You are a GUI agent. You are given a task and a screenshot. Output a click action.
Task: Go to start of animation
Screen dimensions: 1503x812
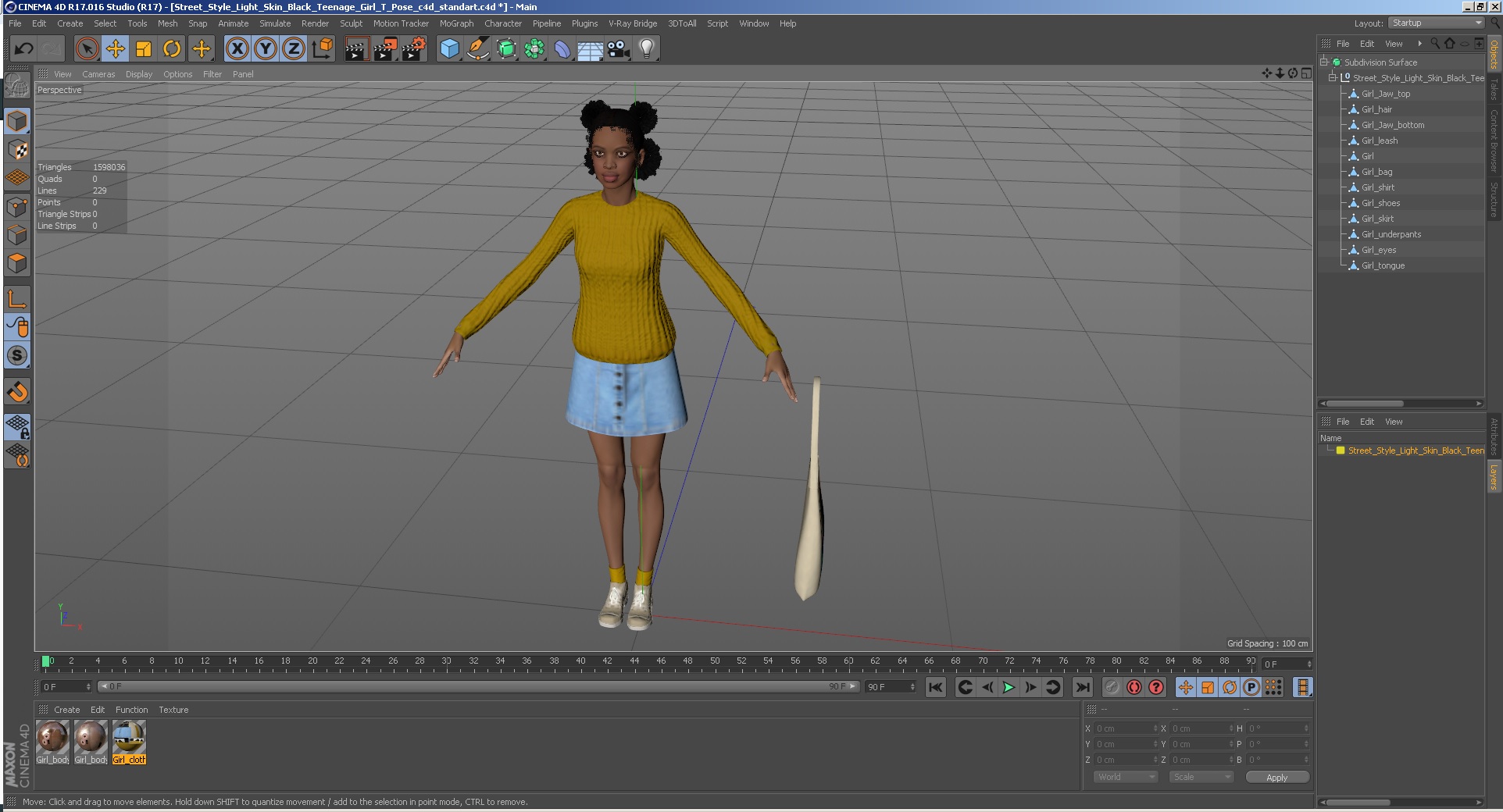point(935,687)
